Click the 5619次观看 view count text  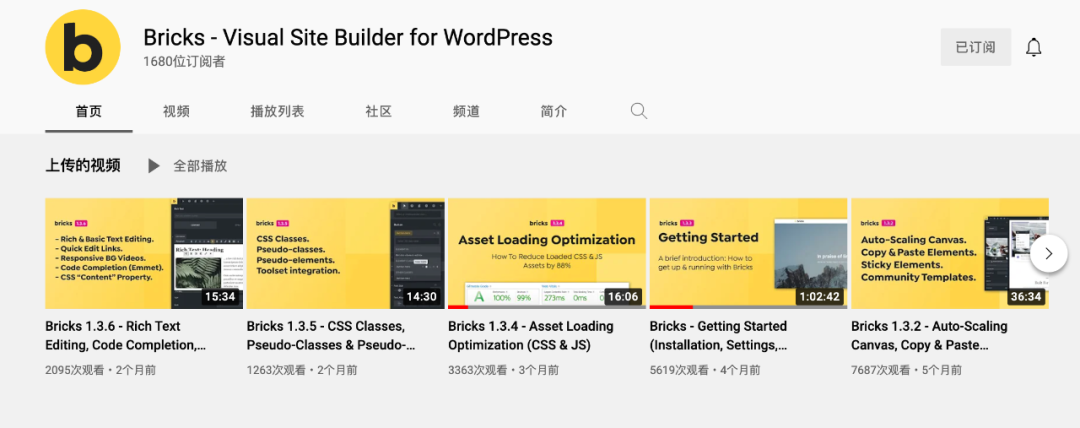(x=679, y=370)
